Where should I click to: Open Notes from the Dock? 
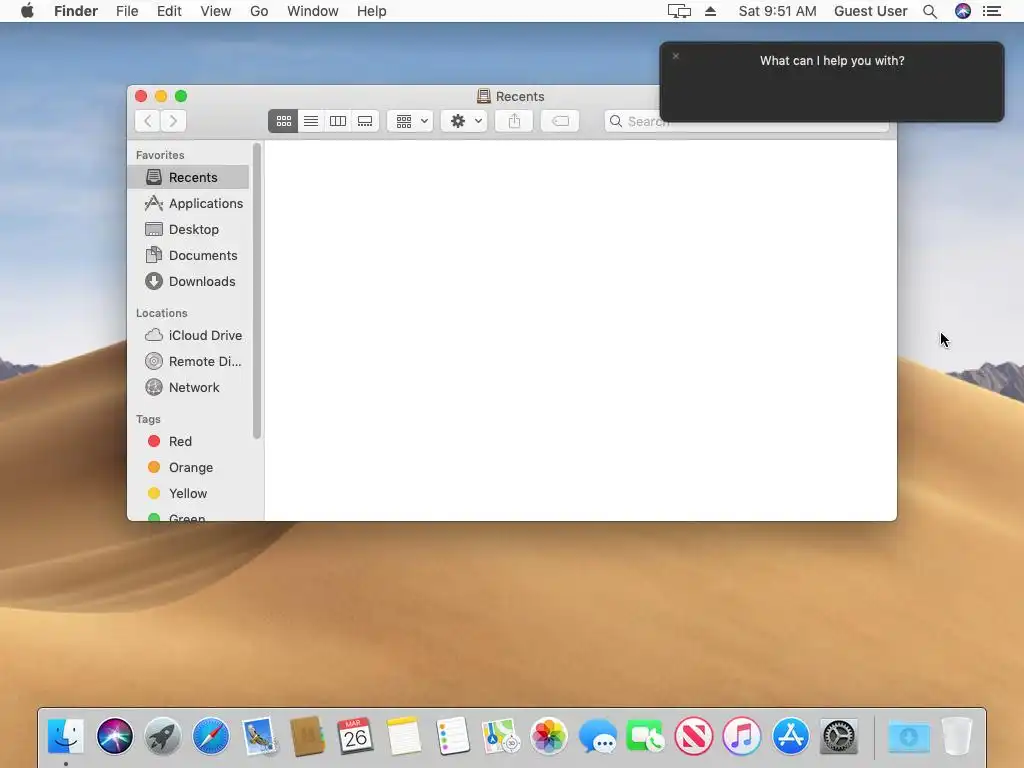click(404, 736)
